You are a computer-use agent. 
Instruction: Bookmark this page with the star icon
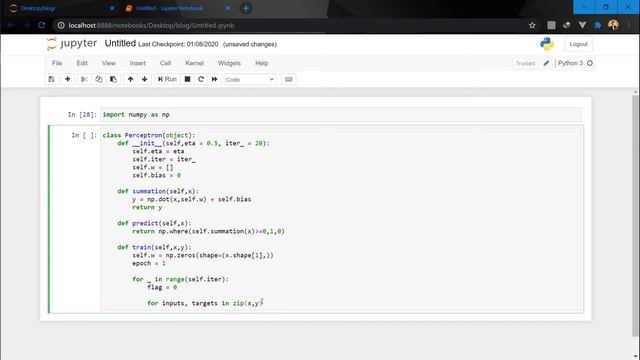532,25
